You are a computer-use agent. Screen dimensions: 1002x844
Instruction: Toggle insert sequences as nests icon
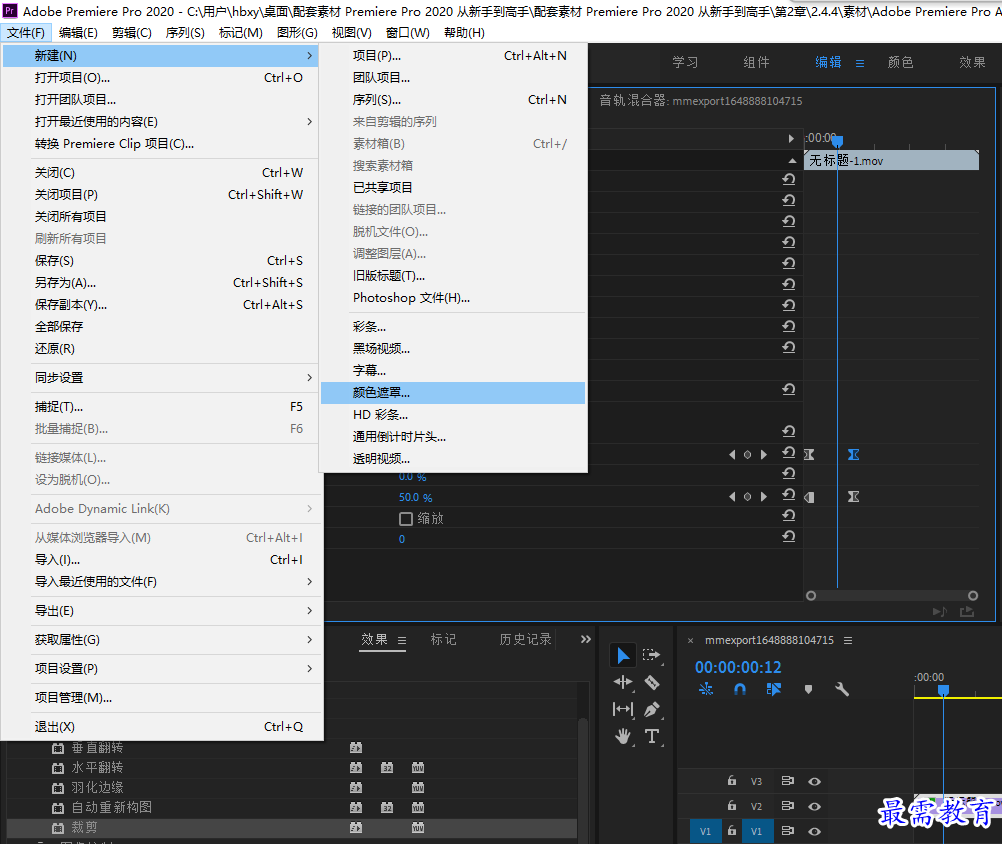[x=705, y=689]
